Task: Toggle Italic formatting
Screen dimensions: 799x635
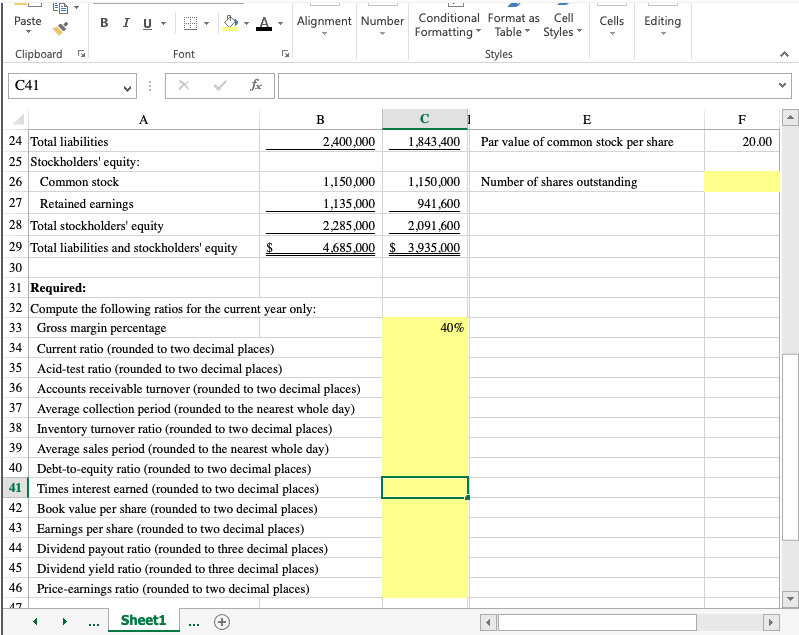Action: coord(126,23)
